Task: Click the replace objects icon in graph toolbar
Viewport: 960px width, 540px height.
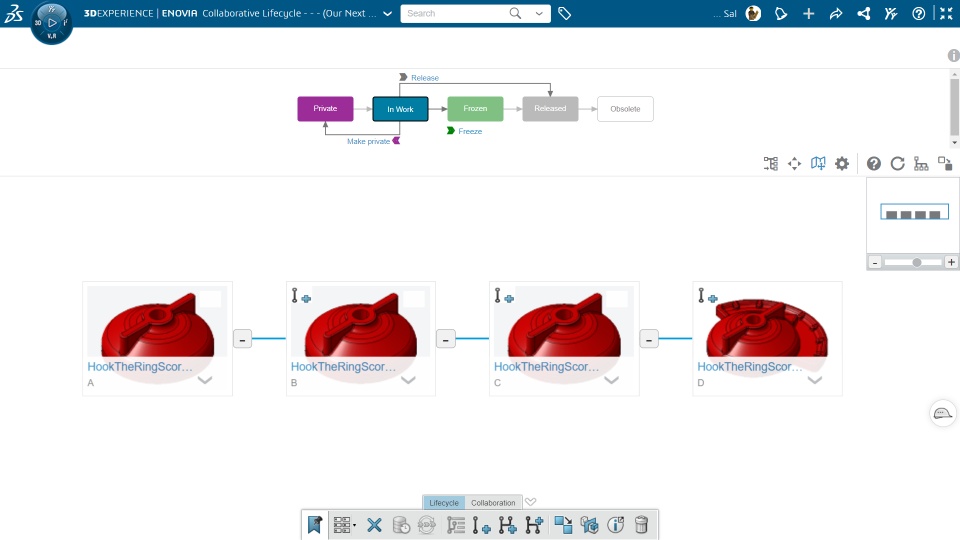Action: click(x=945, y=163)
